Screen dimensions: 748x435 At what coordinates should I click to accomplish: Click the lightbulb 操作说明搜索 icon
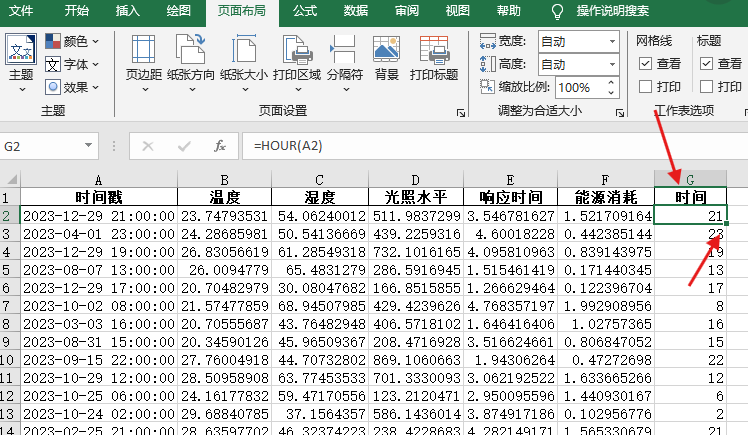(x=557, y=11)
